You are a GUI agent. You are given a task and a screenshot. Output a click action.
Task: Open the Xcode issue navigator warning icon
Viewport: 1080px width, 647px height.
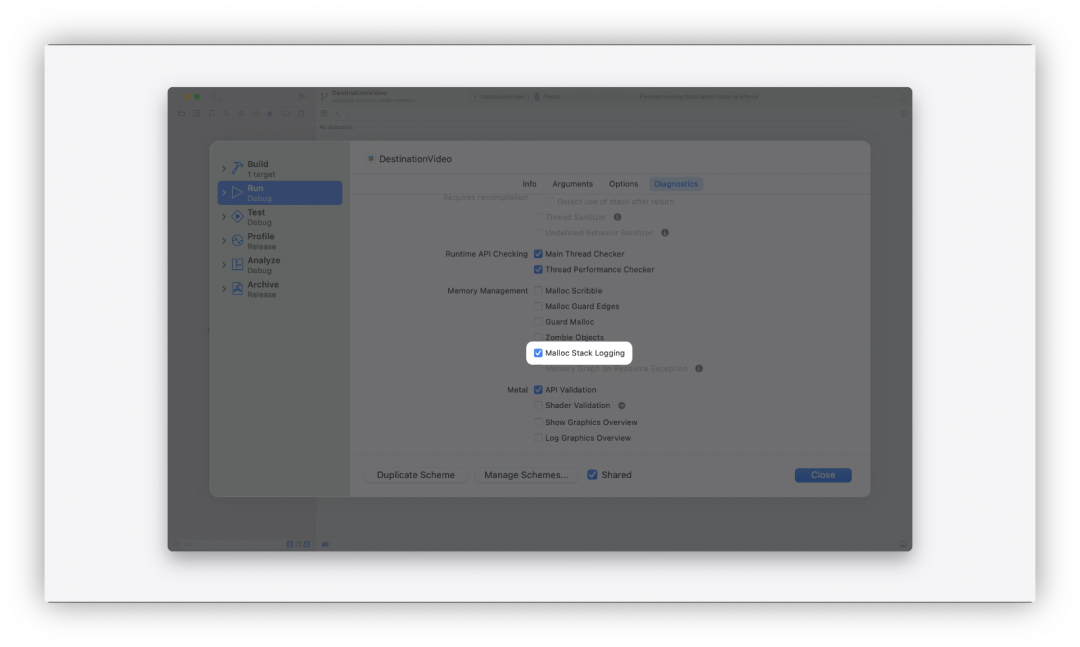click(x=241, y=114)
